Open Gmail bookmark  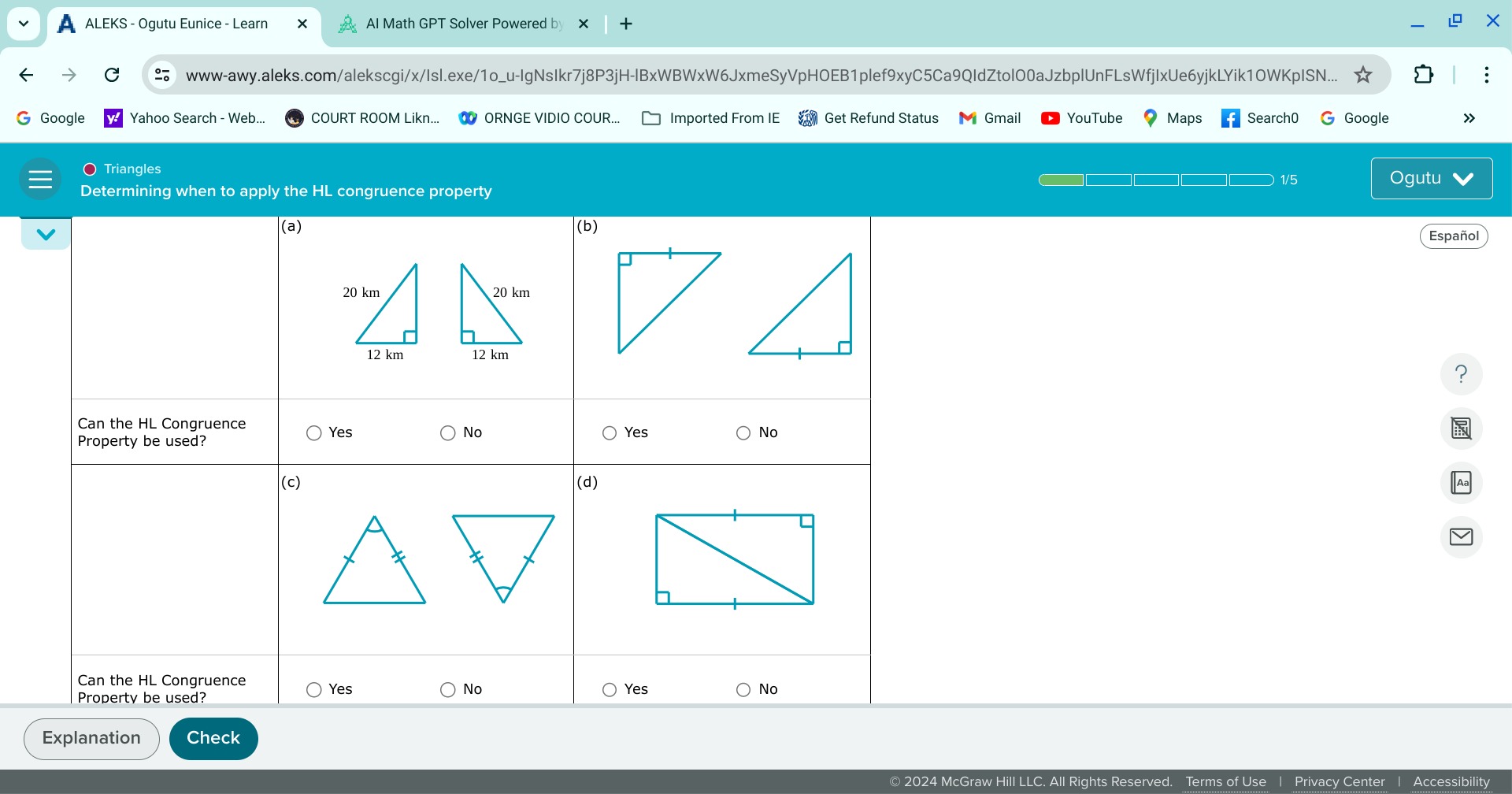coord(990,118)
